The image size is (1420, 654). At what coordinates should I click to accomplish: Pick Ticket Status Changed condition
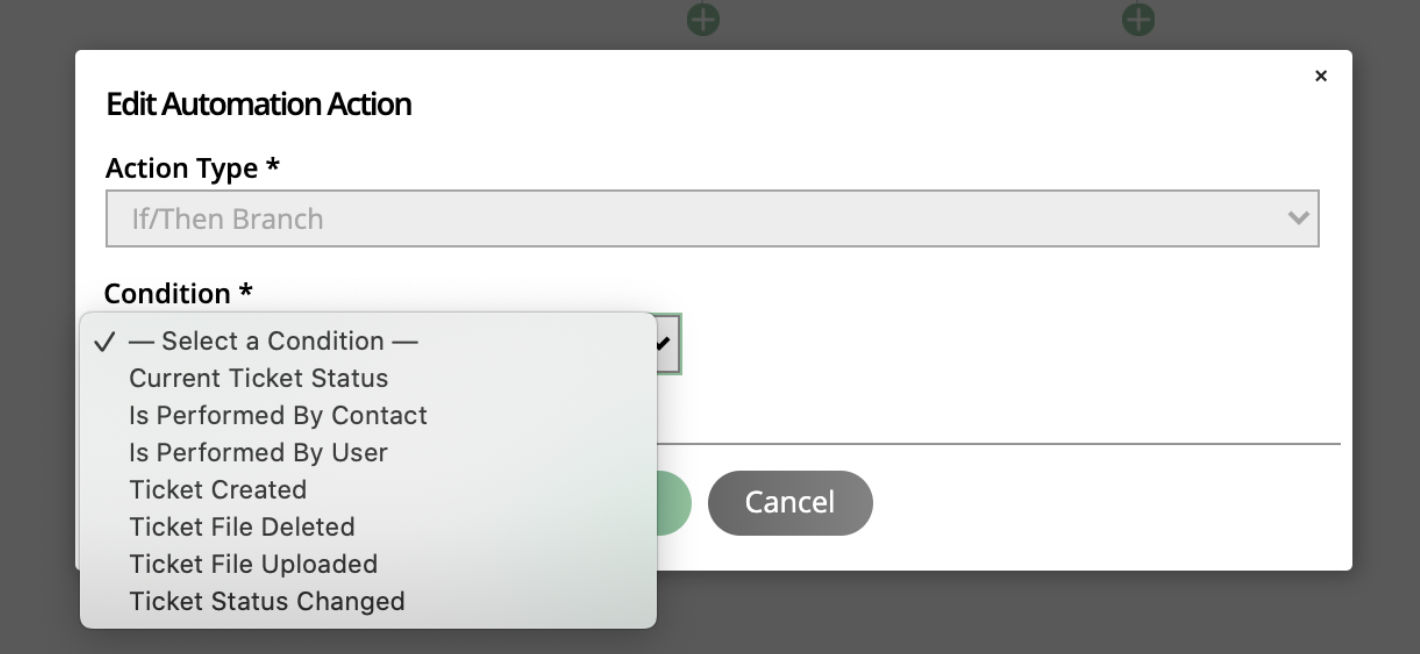click(267, 600)
